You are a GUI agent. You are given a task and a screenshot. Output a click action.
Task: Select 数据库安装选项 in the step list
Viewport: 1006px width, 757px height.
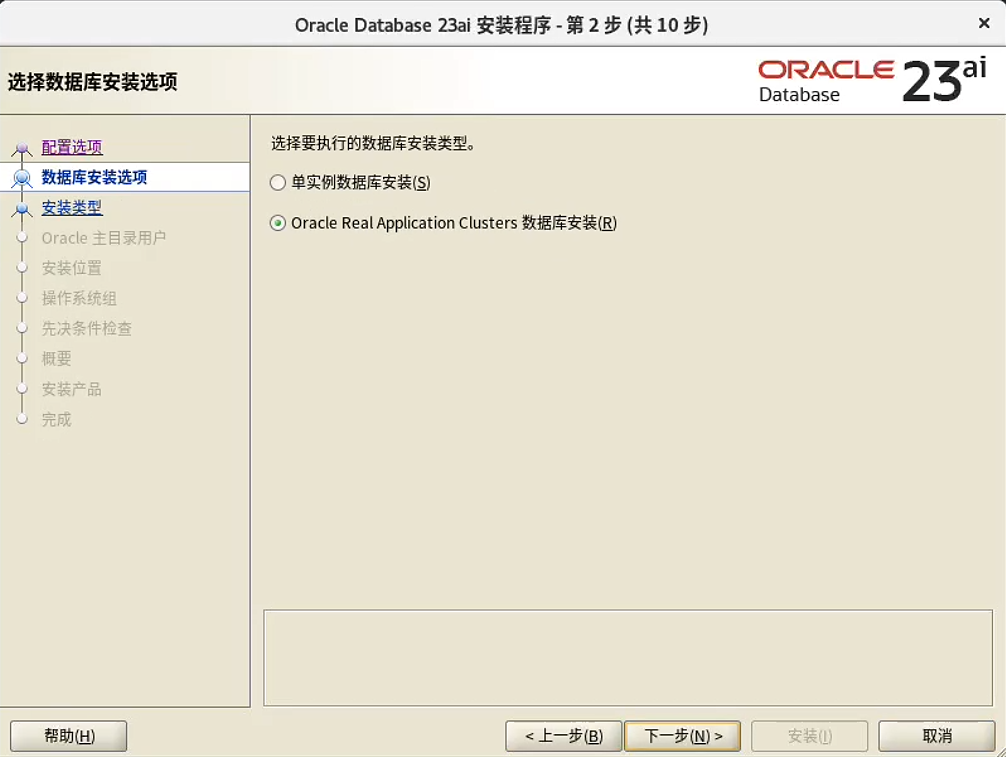94,178
